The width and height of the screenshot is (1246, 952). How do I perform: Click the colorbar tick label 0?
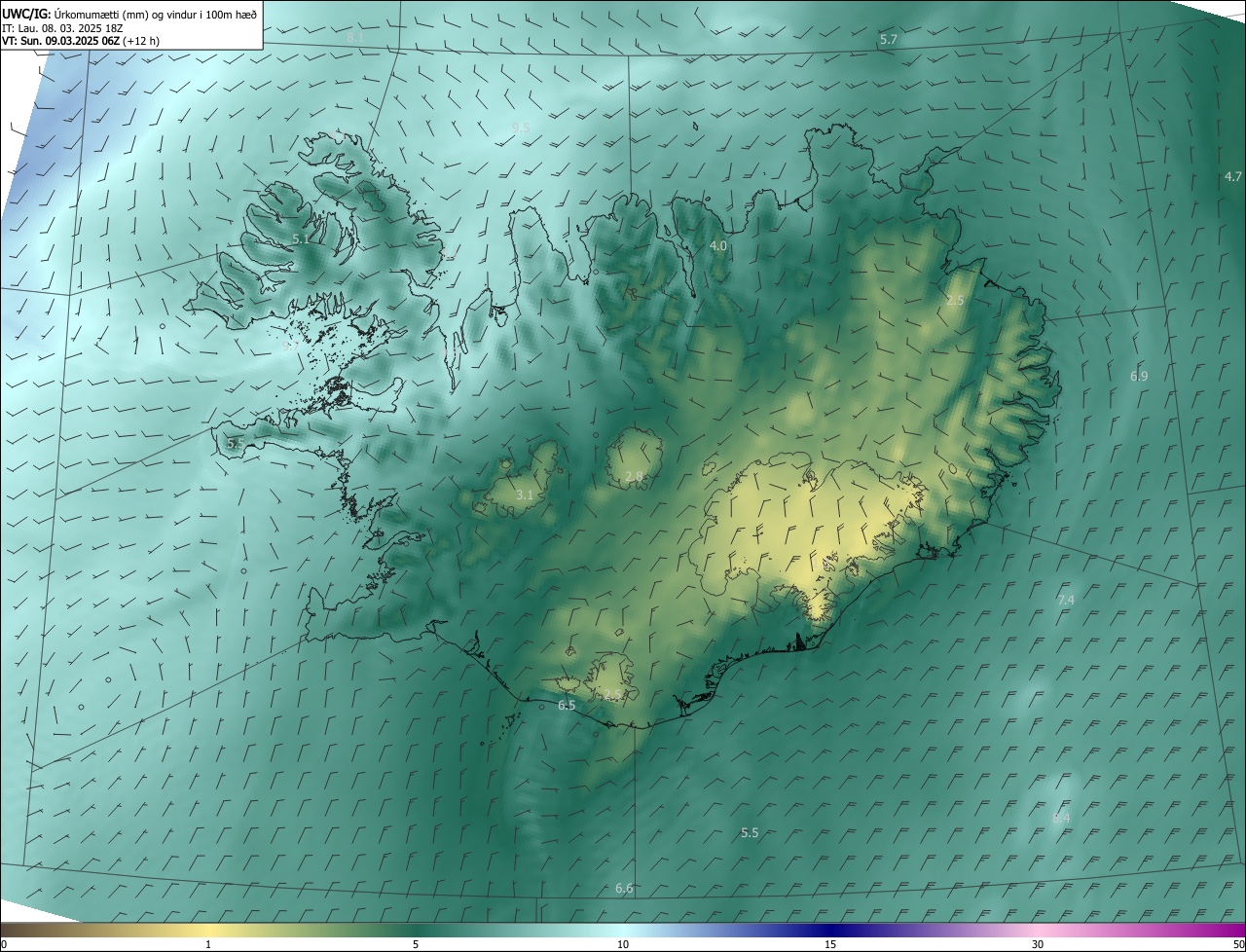[4, 944]
